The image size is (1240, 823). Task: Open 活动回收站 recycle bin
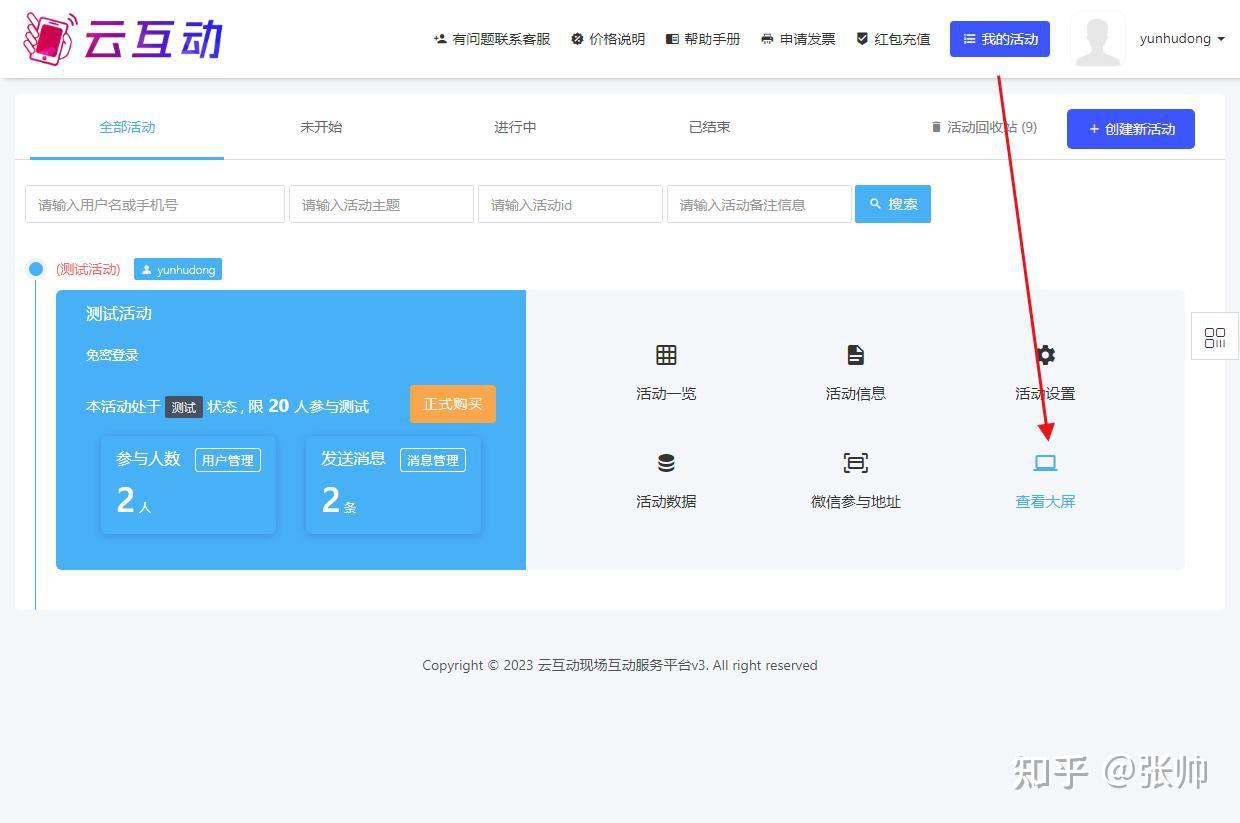click(x=982, y=127)
